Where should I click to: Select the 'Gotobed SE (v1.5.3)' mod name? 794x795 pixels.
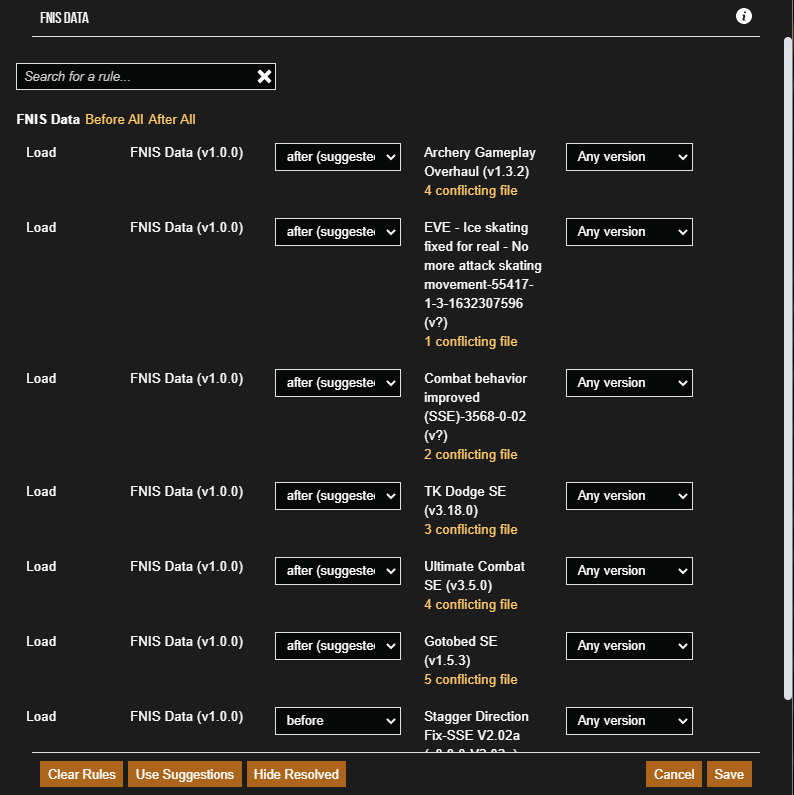tap(460, 651)
